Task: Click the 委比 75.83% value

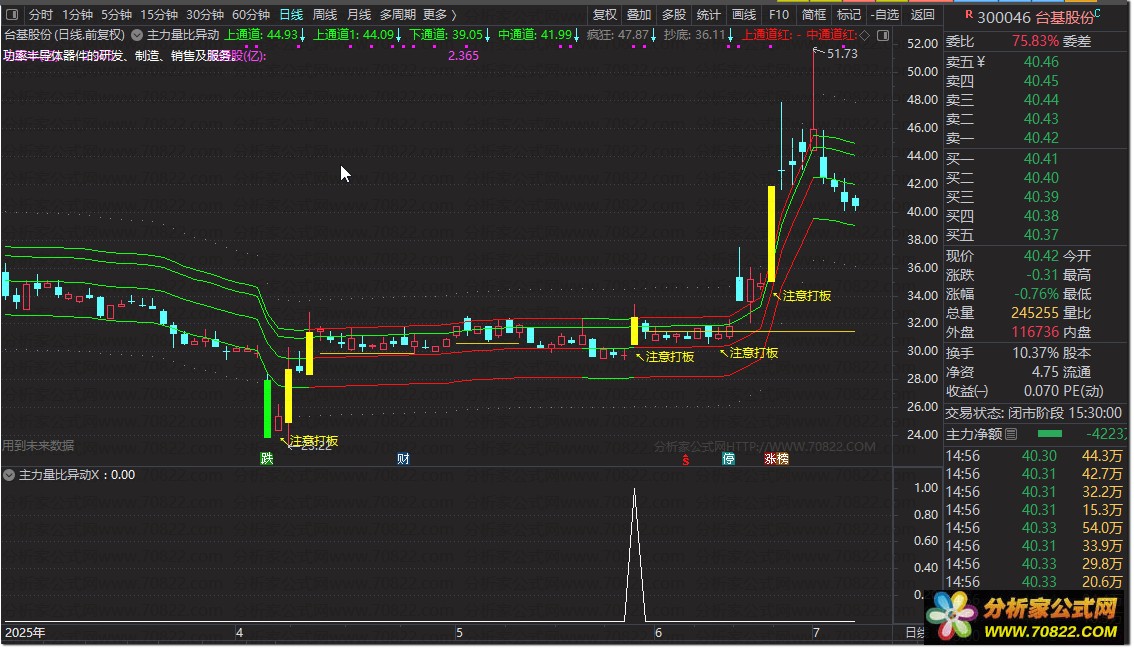Action: click(x=1035, y=41)
